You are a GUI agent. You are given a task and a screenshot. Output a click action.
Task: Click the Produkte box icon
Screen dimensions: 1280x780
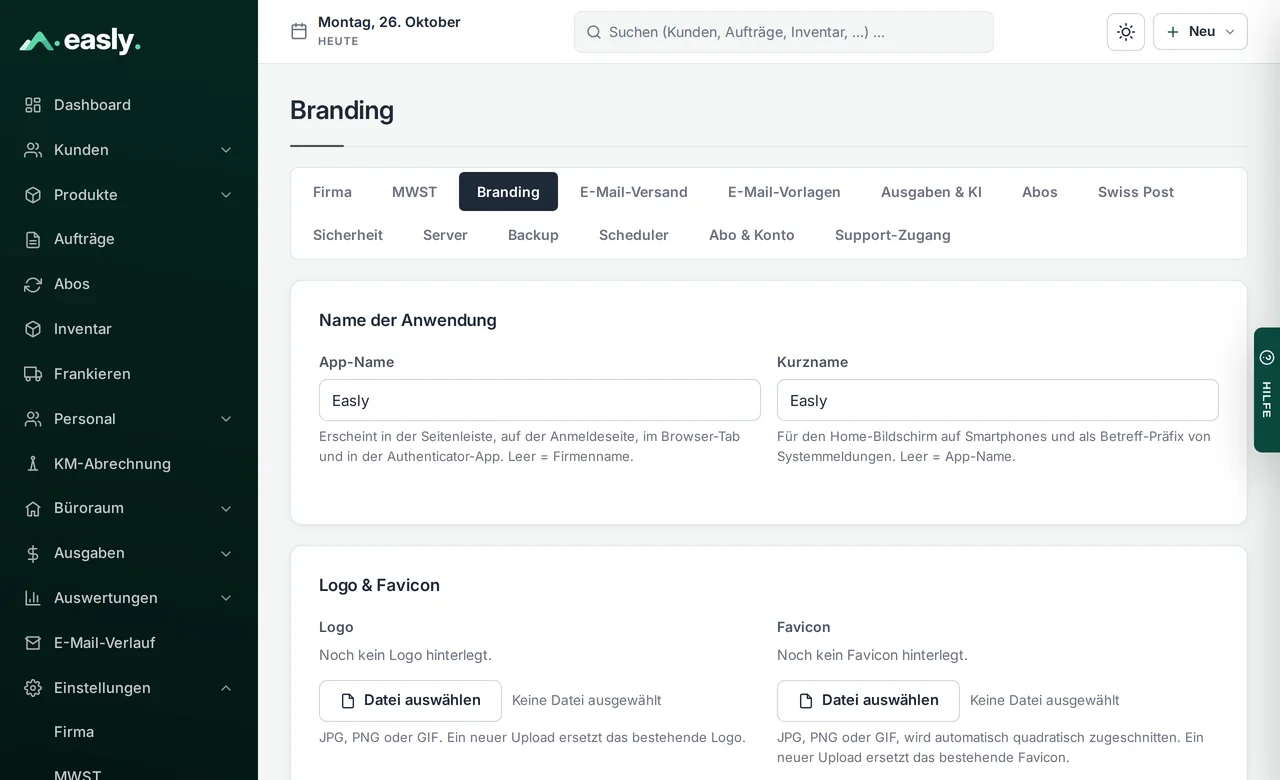(33, 195)
